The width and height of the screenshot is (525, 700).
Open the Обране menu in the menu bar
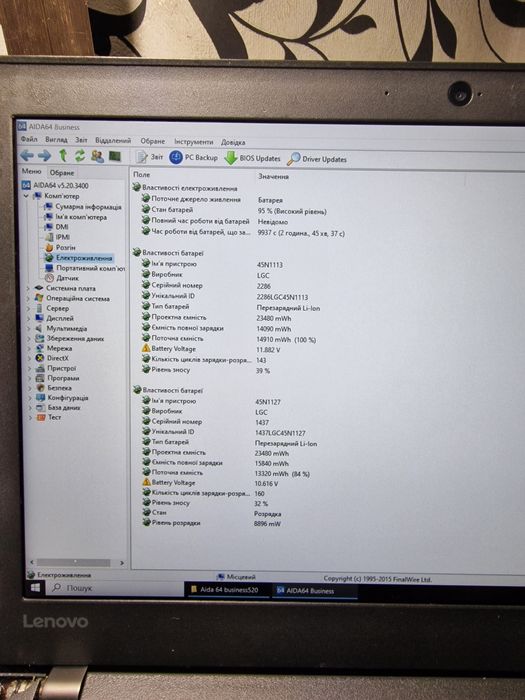click(153, 141)
